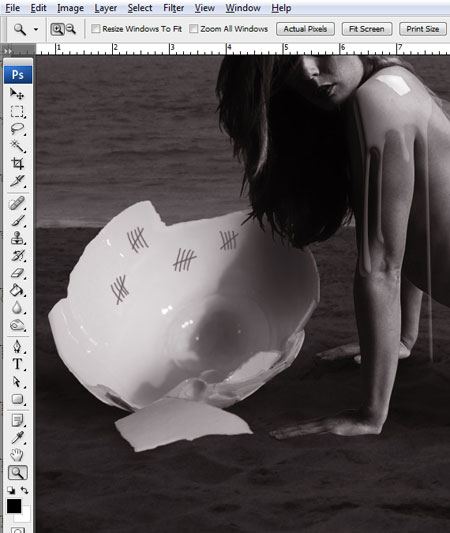Click the Photoshop Ps logo
The width and height of the screenshot is (450, 533).
18,75
